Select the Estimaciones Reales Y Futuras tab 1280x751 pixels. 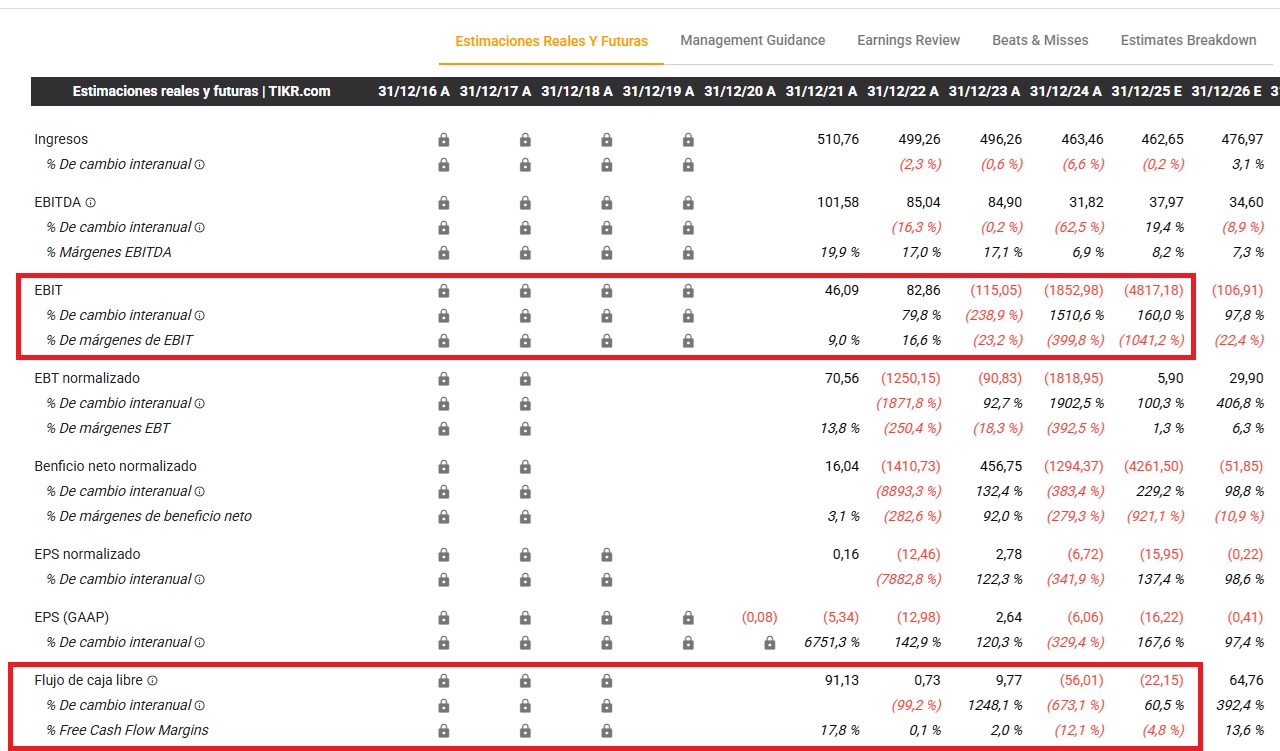click(551, 42)
